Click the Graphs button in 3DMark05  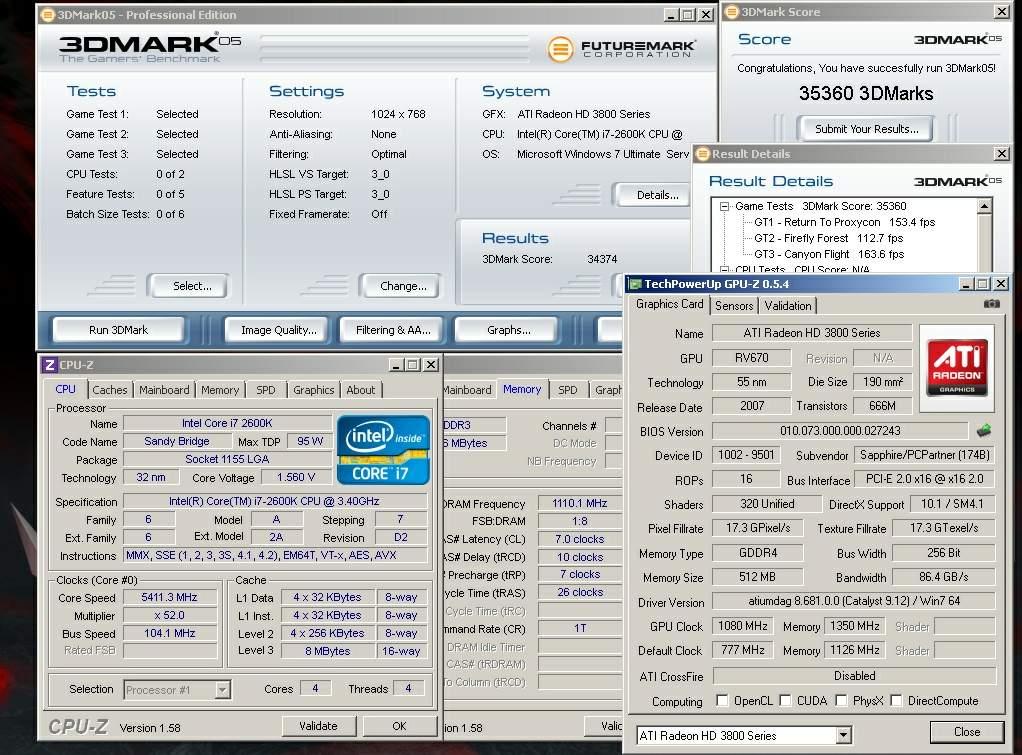[x=508, y=330]
